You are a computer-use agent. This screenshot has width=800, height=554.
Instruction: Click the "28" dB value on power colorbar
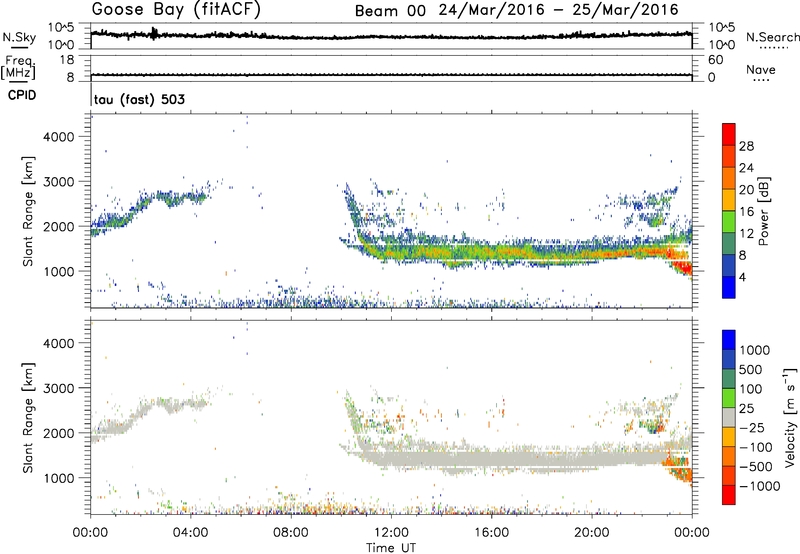pyautogui.click(x=746, y=146)
